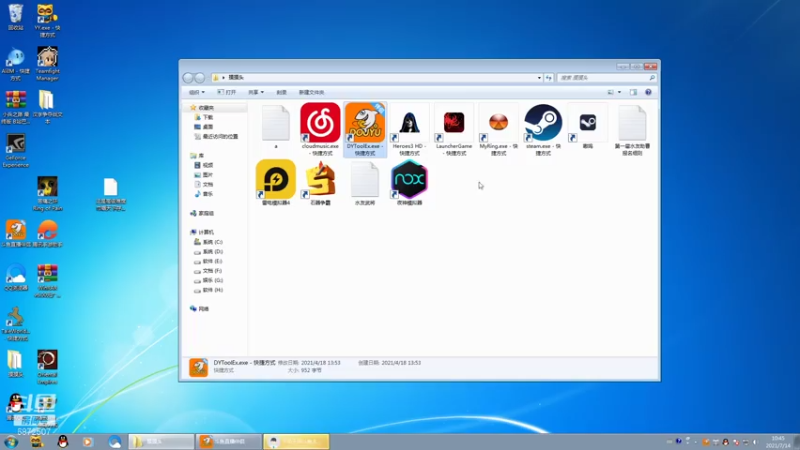Screen dimensions: 800x450
Task: Select the GeForce Experience desktop icon
Action: point(16,151)
